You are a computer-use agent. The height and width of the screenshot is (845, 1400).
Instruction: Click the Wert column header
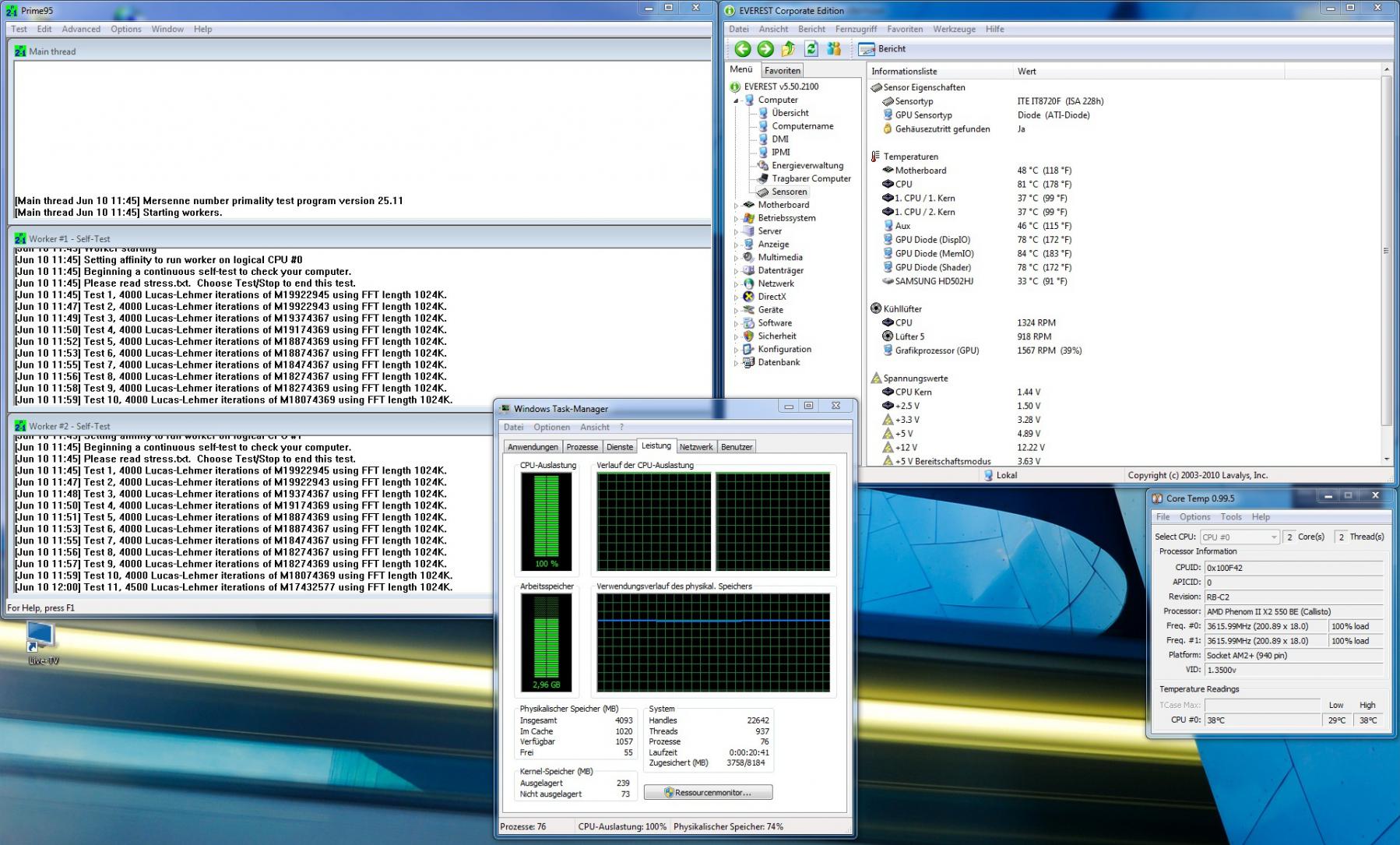click(1026, 72)
